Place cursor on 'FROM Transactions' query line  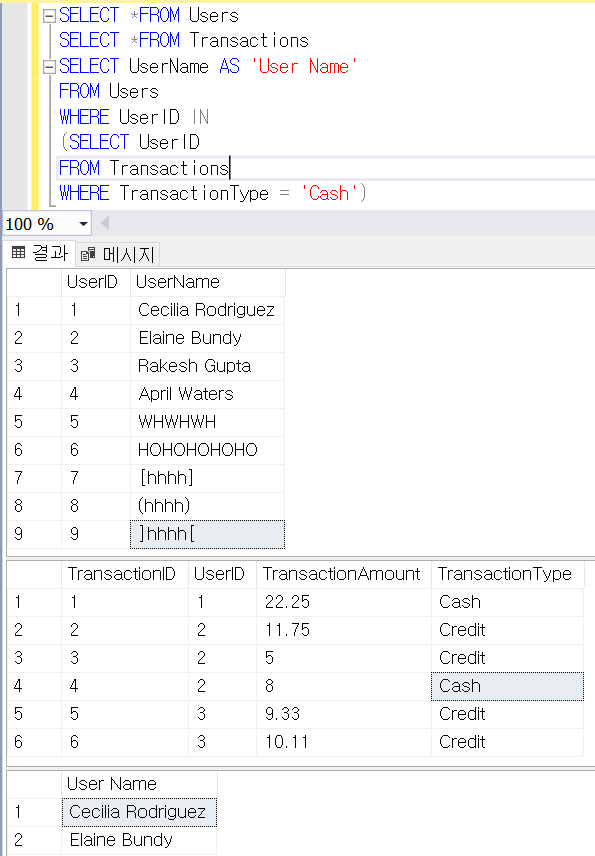click(x=144, y=168)
